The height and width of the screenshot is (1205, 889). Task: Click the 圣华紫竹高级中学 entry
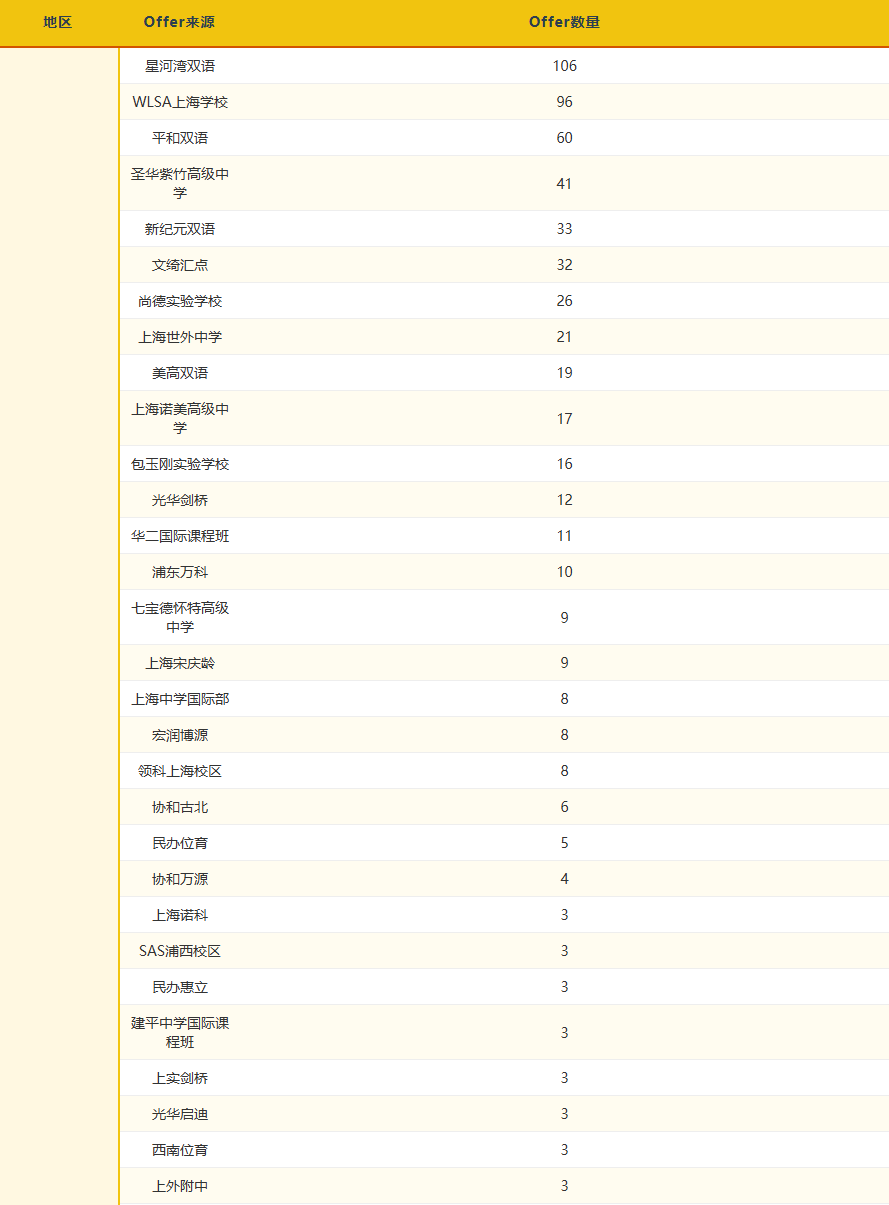180,183
